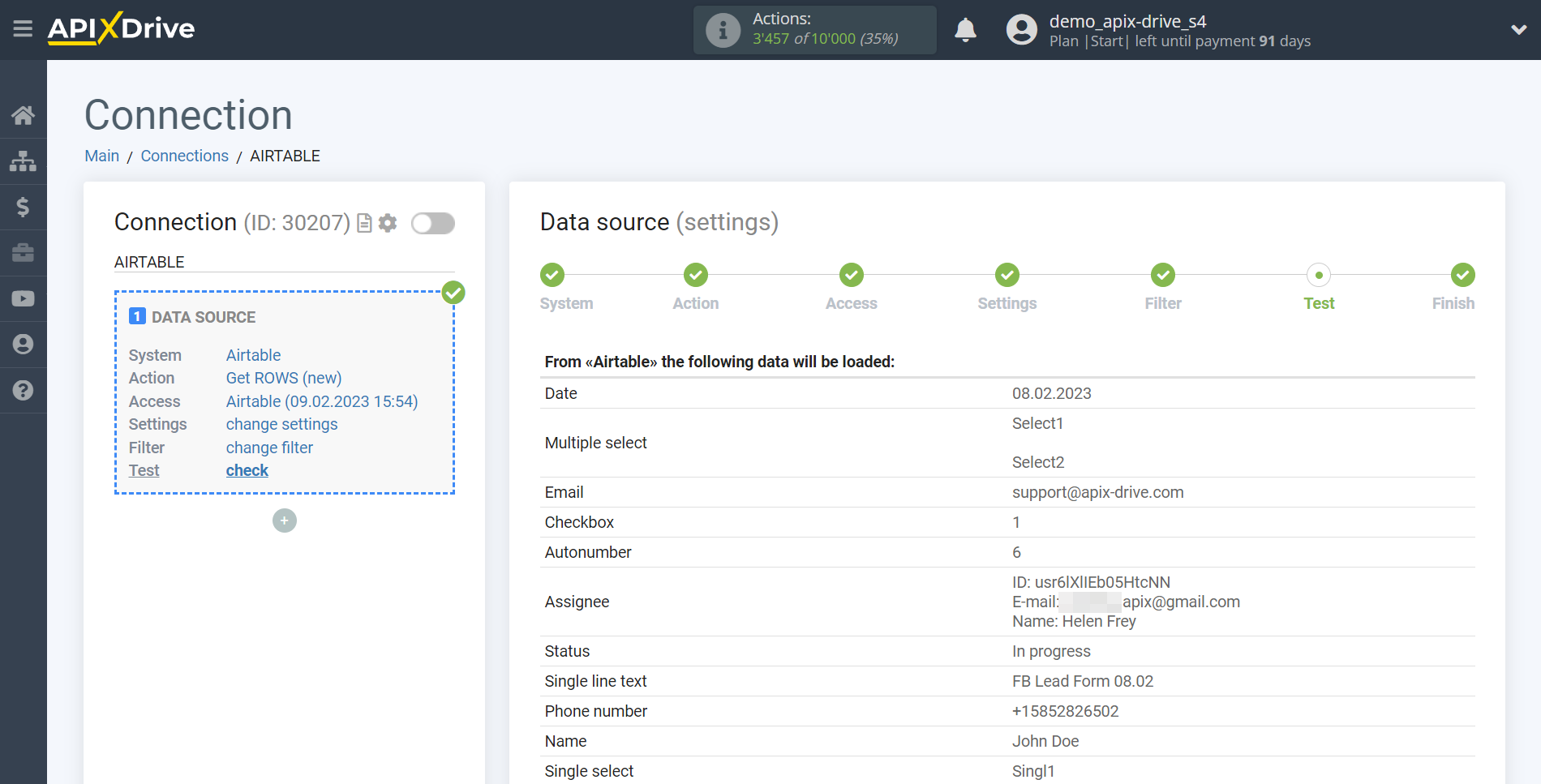The image size is (1541, 784).
Task: Click the ApiX-Drive logo
Action: 121,28
